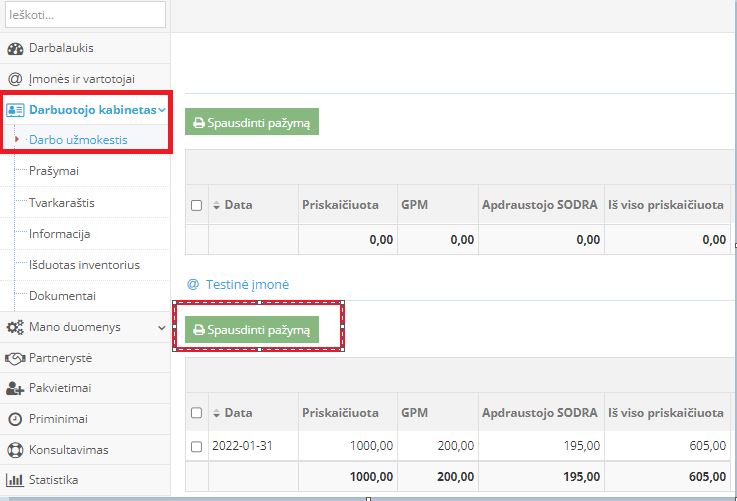Click the Partnerystė handshake icon
The width and height of the screenshot is (737, 501).
coord(15,358)
